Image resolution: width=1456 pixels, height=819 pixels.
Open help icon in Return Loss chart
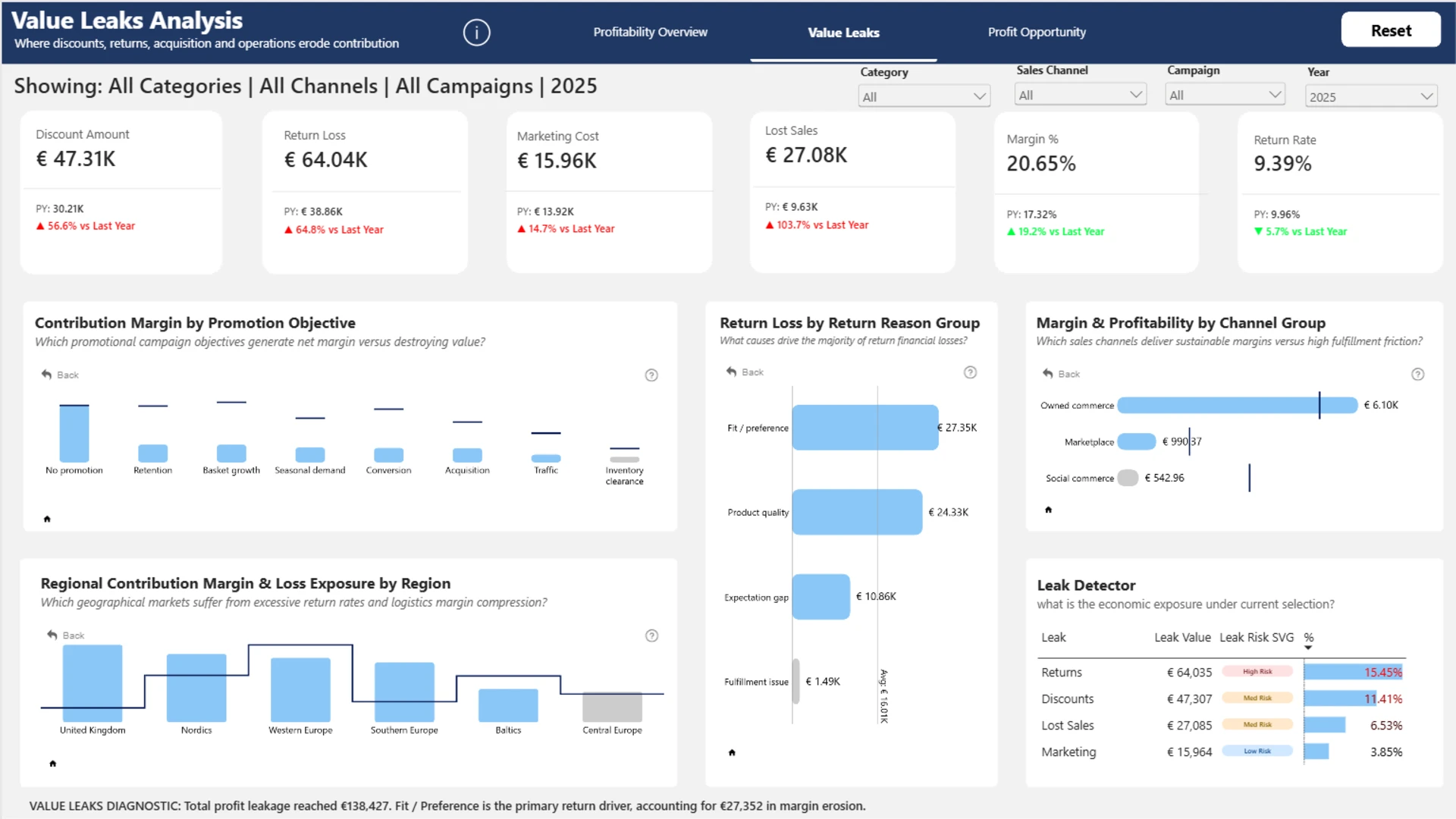point(970,372)
